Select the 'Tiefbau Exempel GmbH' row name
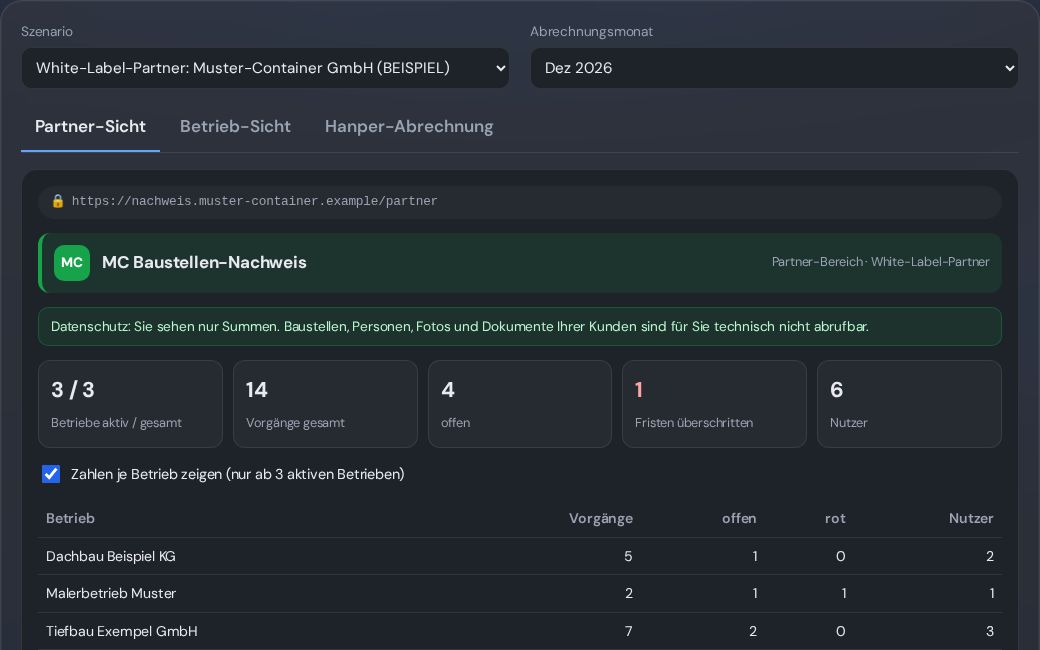 click(x=121, y=631)
